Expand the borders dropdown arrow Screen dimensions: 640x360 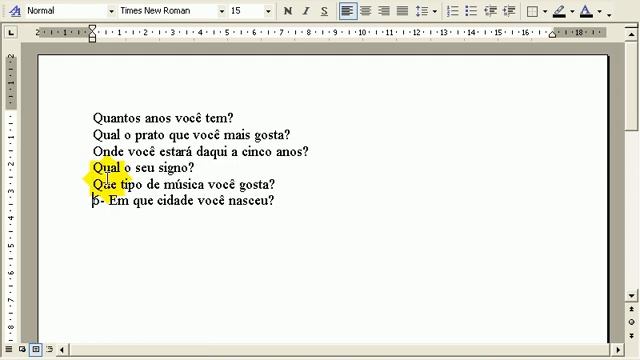coord(545,11)
